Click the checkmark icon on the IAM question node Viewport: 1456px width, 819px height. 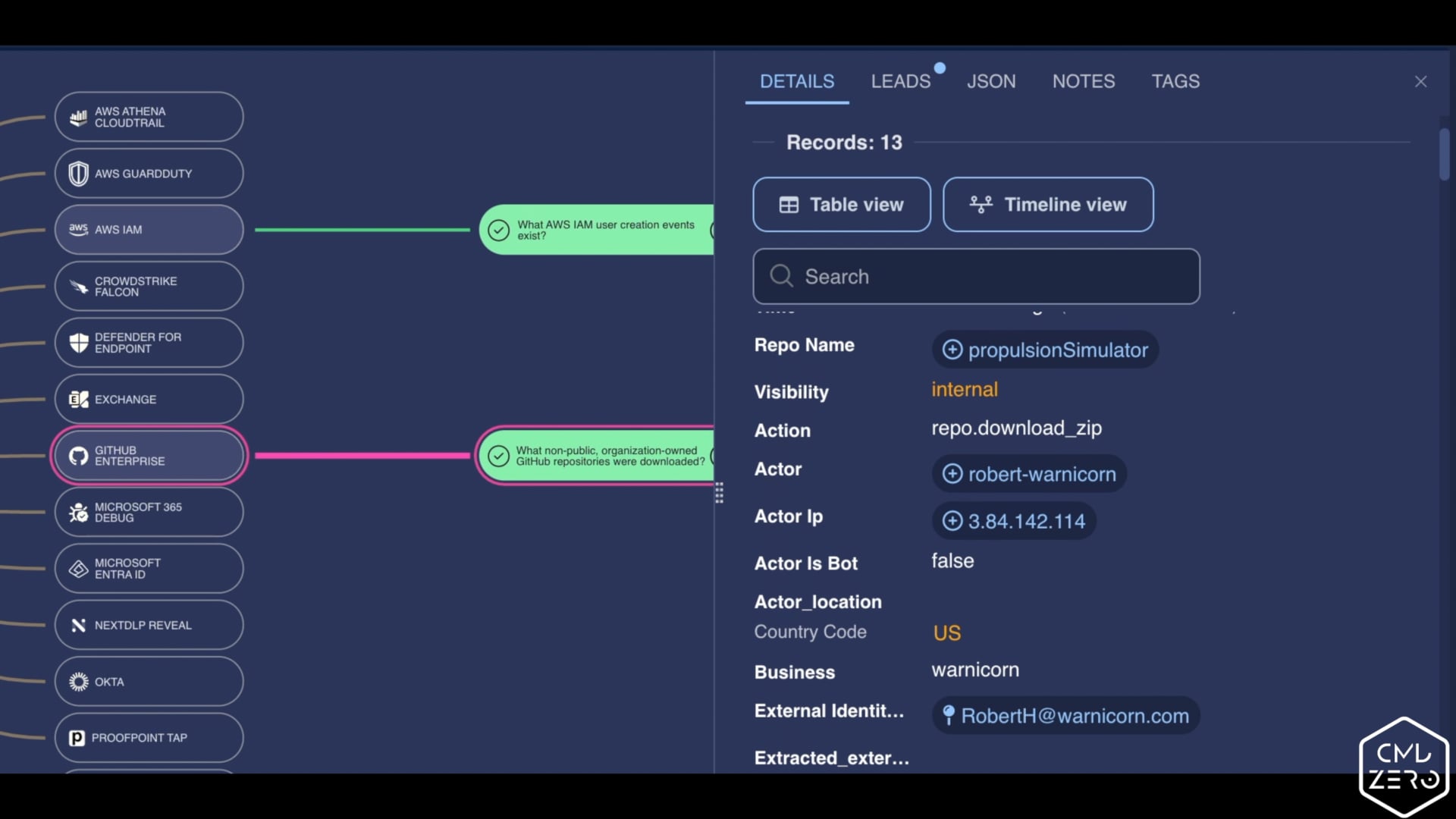click(498, 231)
